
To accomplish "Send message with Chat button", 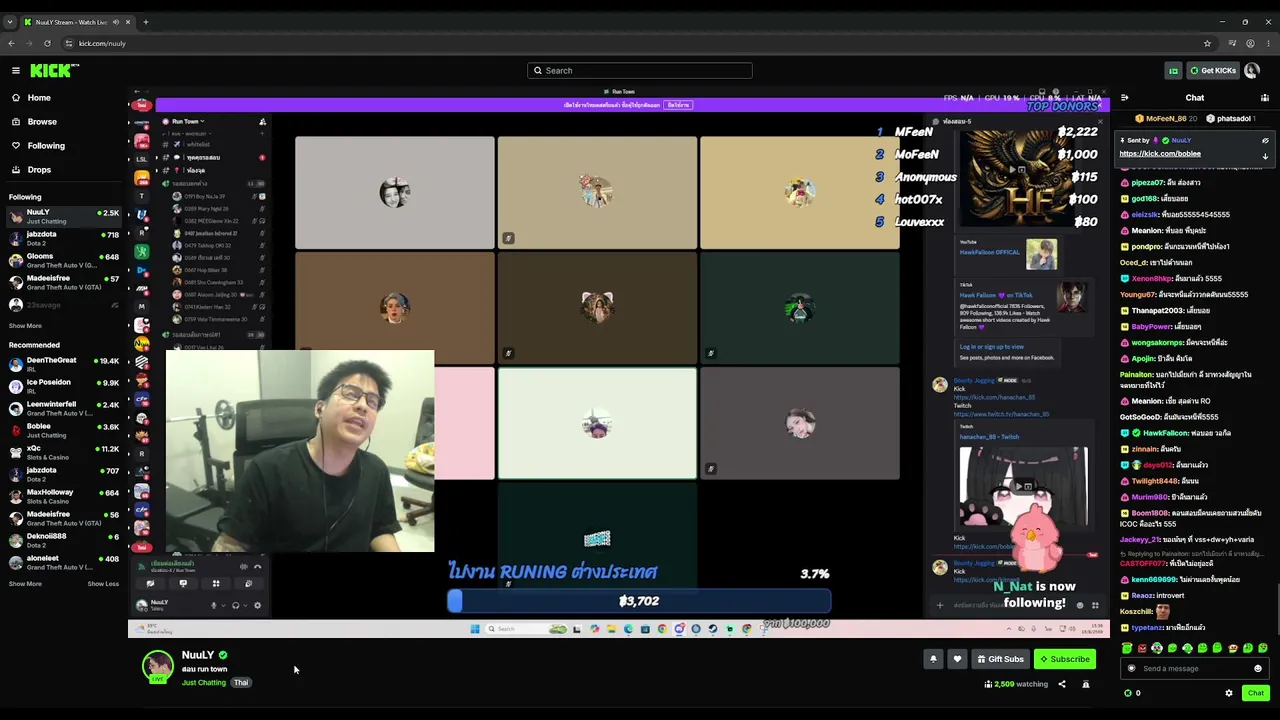I will [1256, 693].
